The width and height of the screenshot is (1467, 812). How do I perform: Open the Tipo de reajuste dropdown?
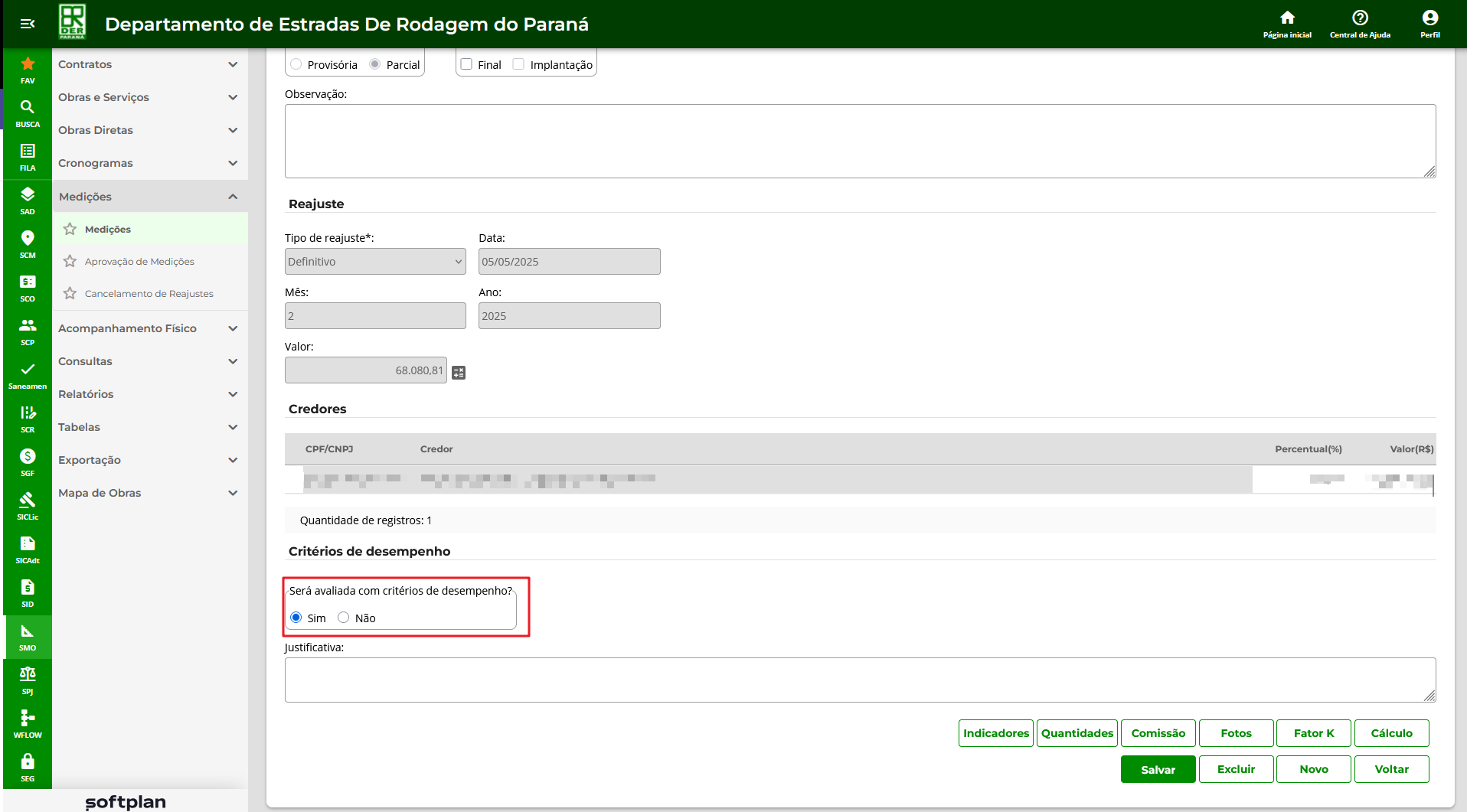coord(375,262)
